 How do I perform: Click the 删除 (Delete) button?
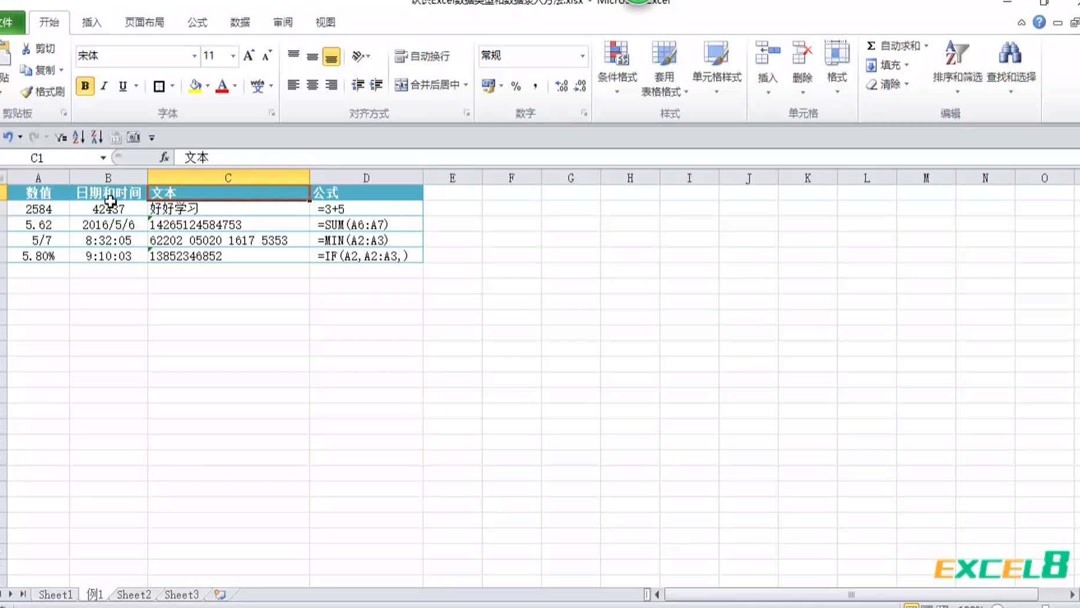(x=802, y=65)
